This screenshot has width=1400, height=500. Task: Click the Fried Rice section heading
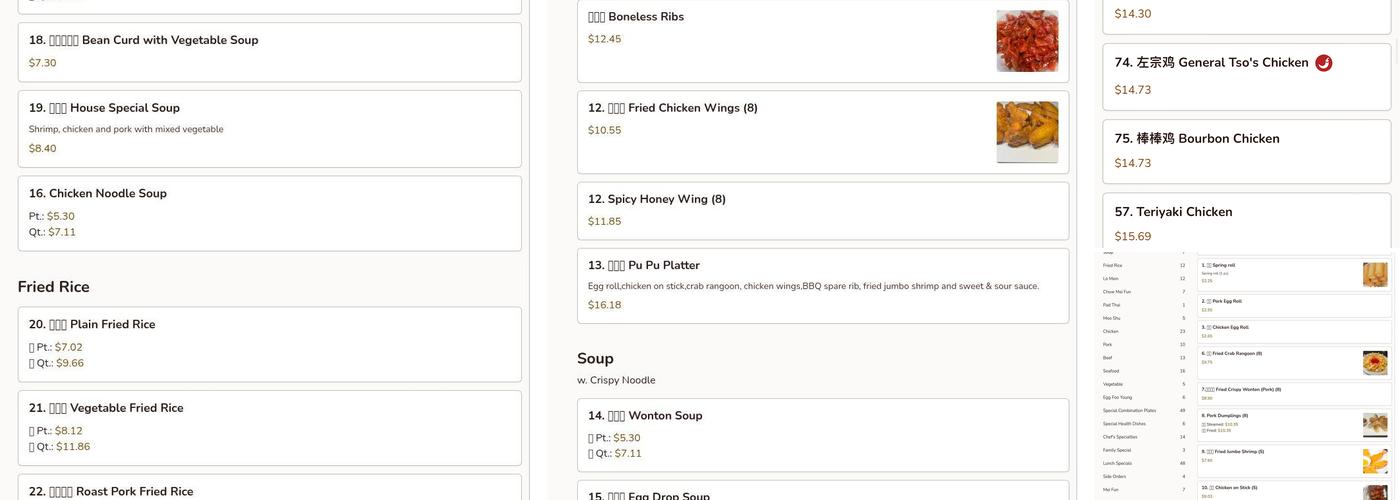pos(54,287)
